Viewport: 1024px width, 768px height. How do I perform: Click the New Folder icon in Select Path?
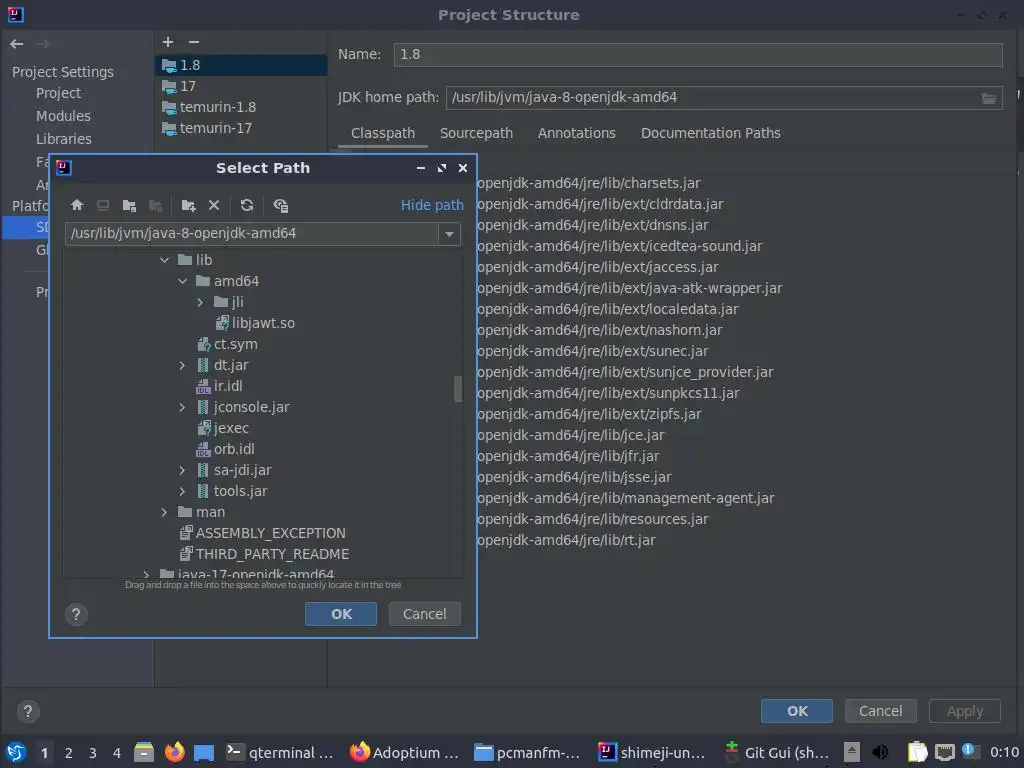188,205
